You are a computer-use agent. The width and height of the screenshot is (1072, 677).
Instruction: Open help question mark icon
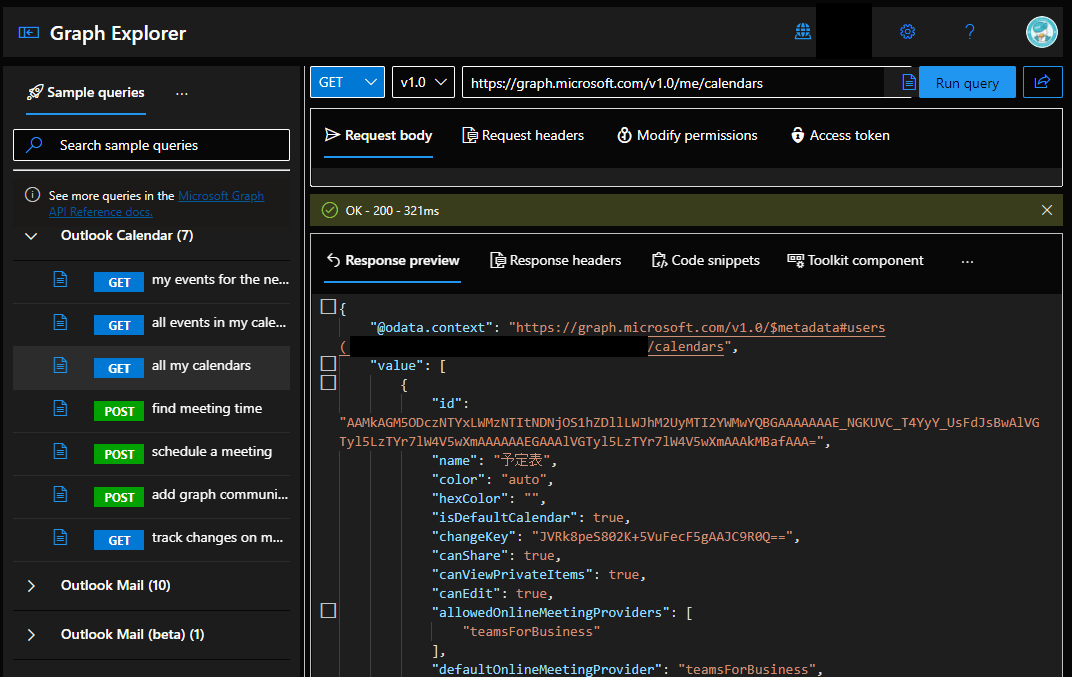click(x=969, y=31)
